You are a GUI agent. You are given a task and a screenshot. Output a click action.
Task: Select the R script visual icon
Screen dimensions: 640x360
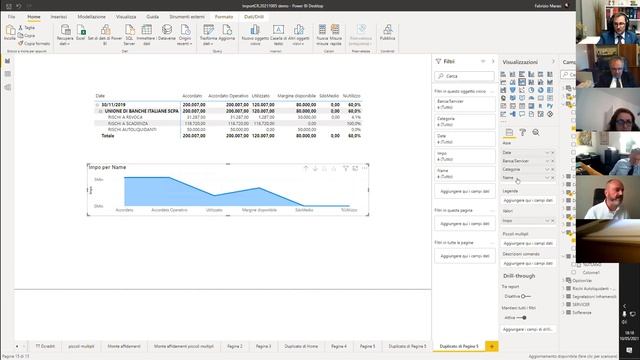541,106
